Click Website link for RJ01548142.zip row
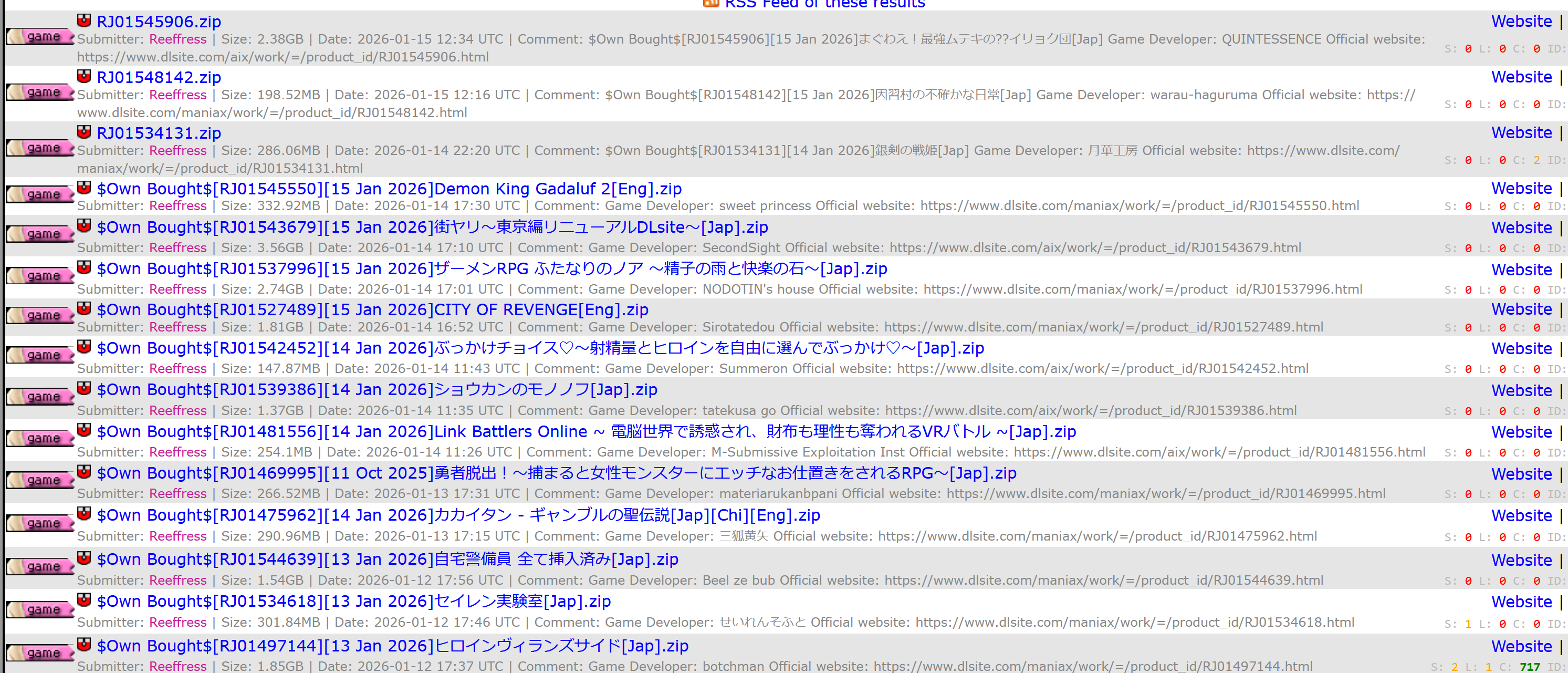1568x673 pixels. pos(1521,77)
